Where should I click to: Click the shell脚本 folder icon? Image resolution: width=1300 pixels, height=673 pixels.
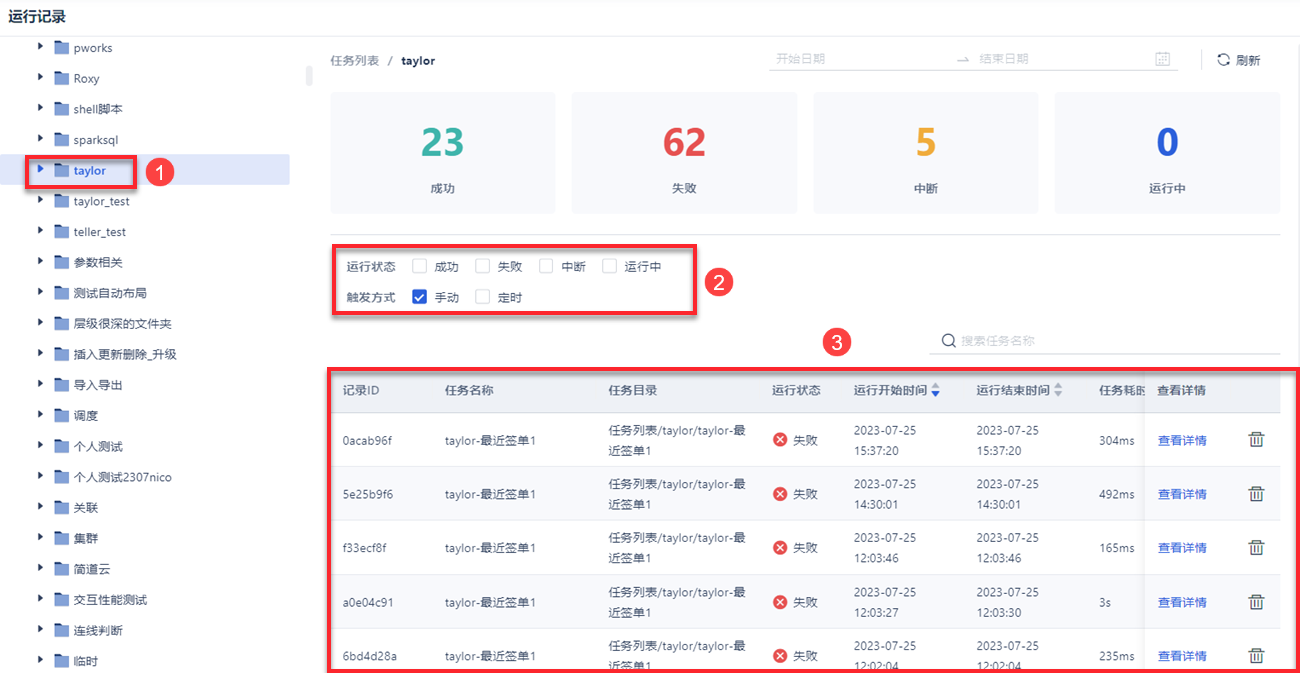(x=61, y=109)
